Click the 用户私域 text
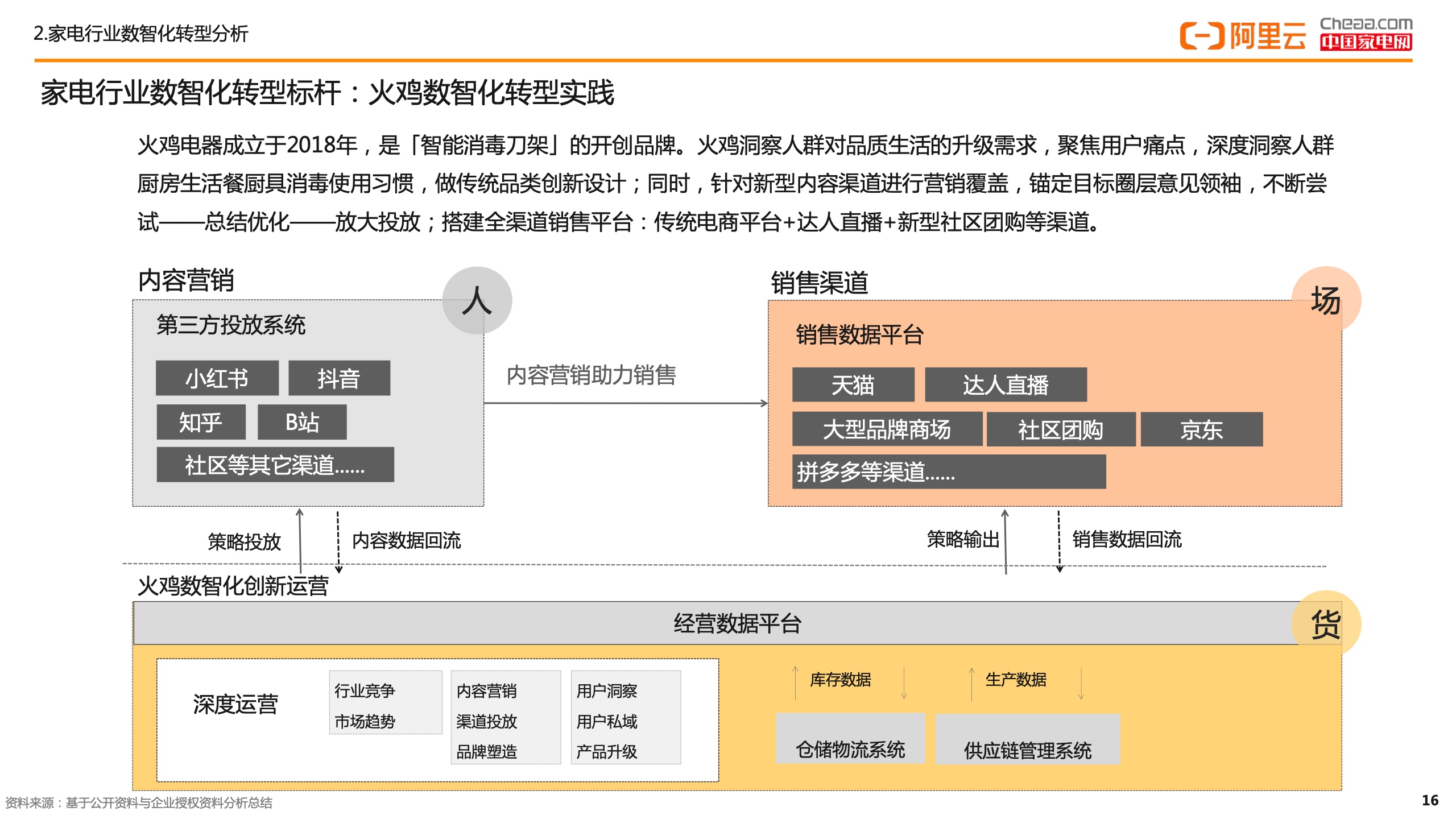 point(607,722)
